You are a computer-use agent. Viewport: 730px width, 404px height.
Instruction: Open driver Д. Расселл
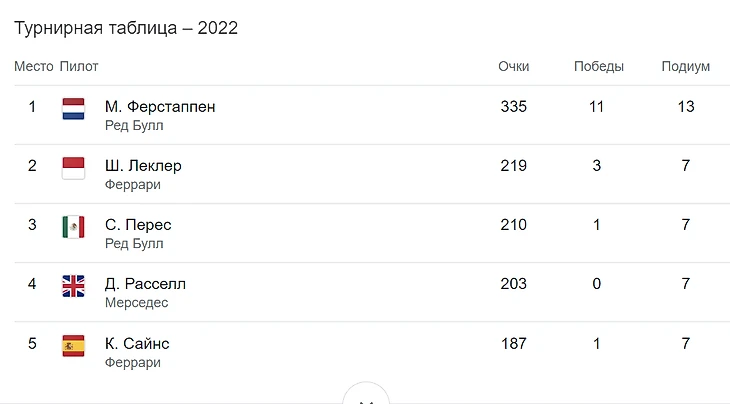point(145,284)
